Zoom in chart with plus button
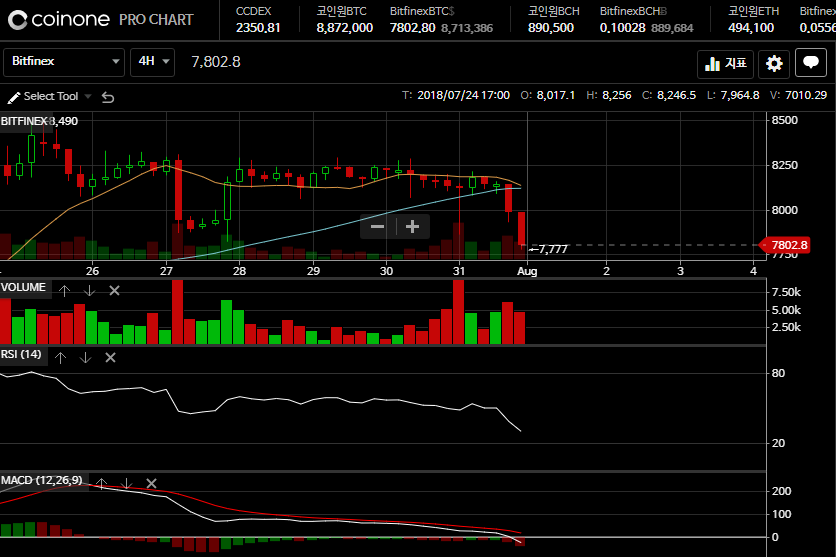 tap(412, 227)
